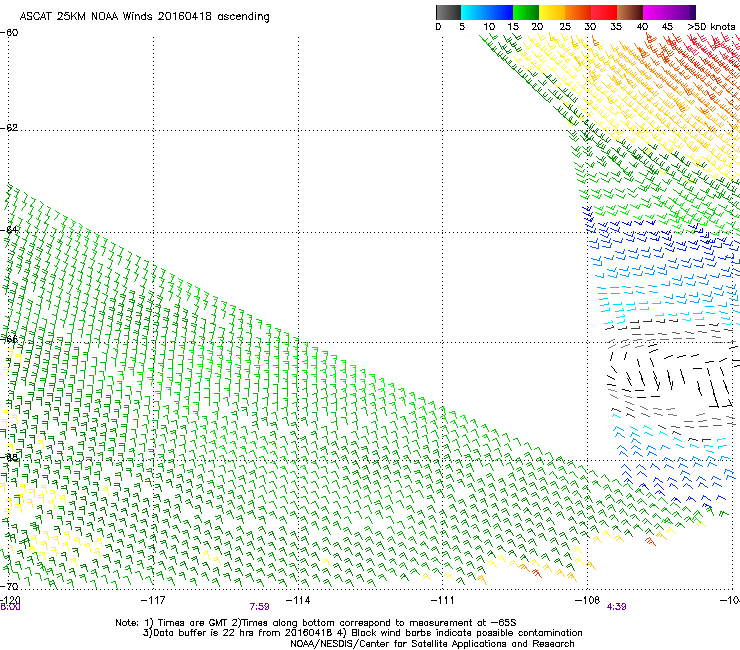Click the NOAA/NESDIS credit line
The width and height of the screenshot is (740, 650).
pos(432,644)
